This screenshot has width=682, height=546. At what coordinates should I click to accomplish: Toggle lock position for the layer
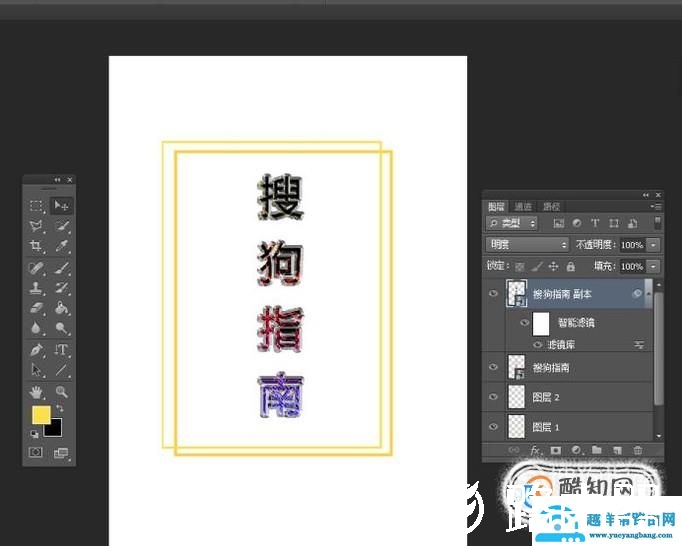coord(553,266)
